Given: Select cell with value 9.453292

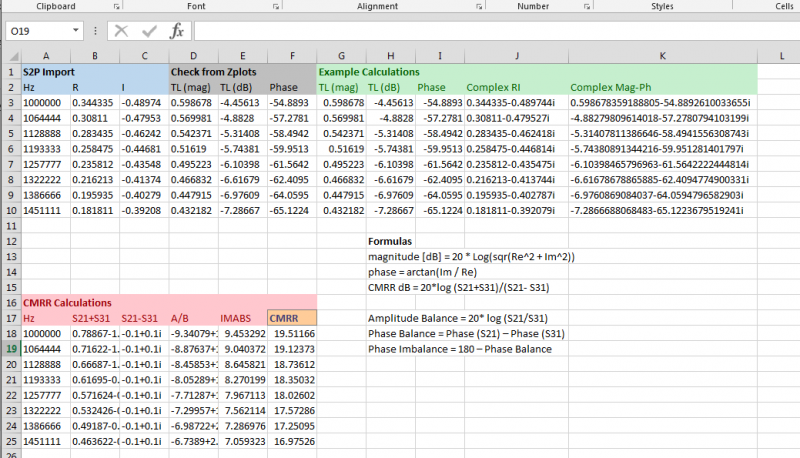Looking at the screenshot, I should 243,334.
